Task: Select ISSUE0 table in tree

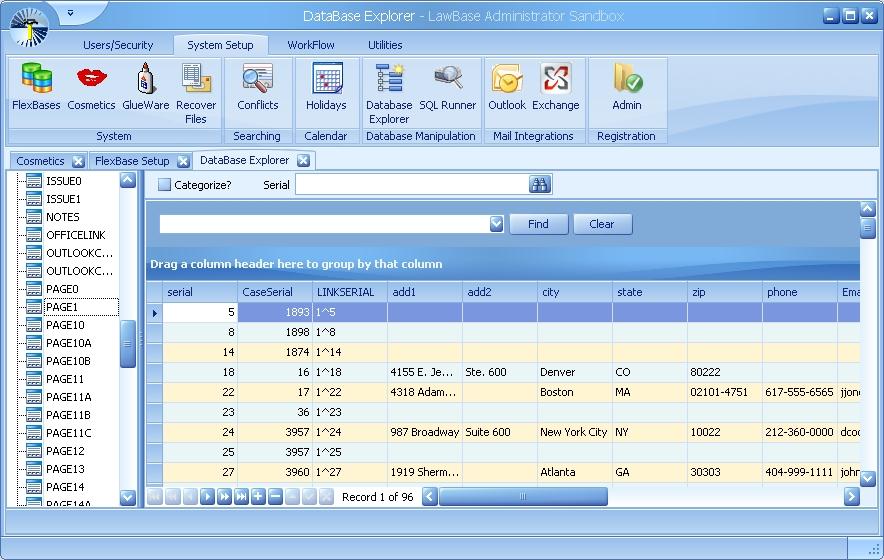Action: pos(64,181)
